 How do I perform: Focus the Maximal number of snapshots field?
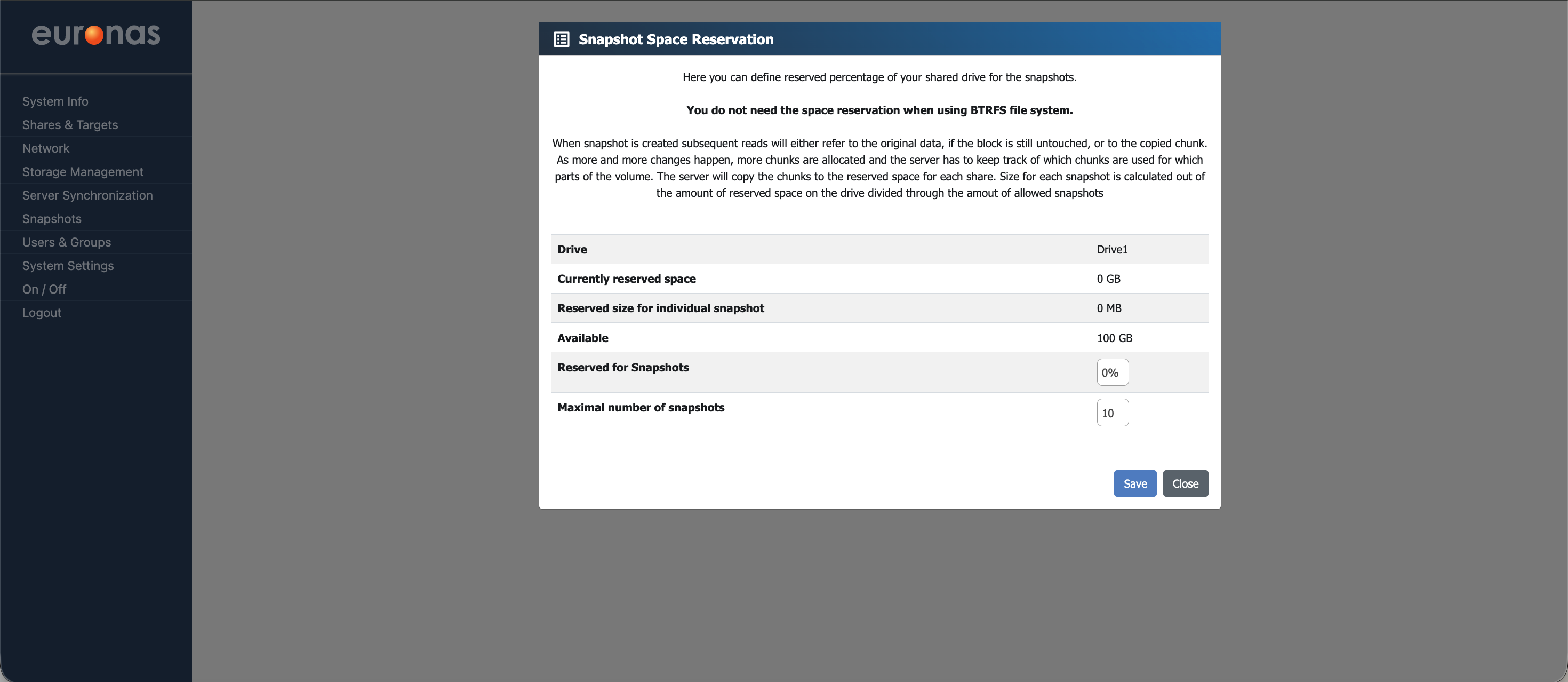pyautogui.click(x=1112, y=413)
